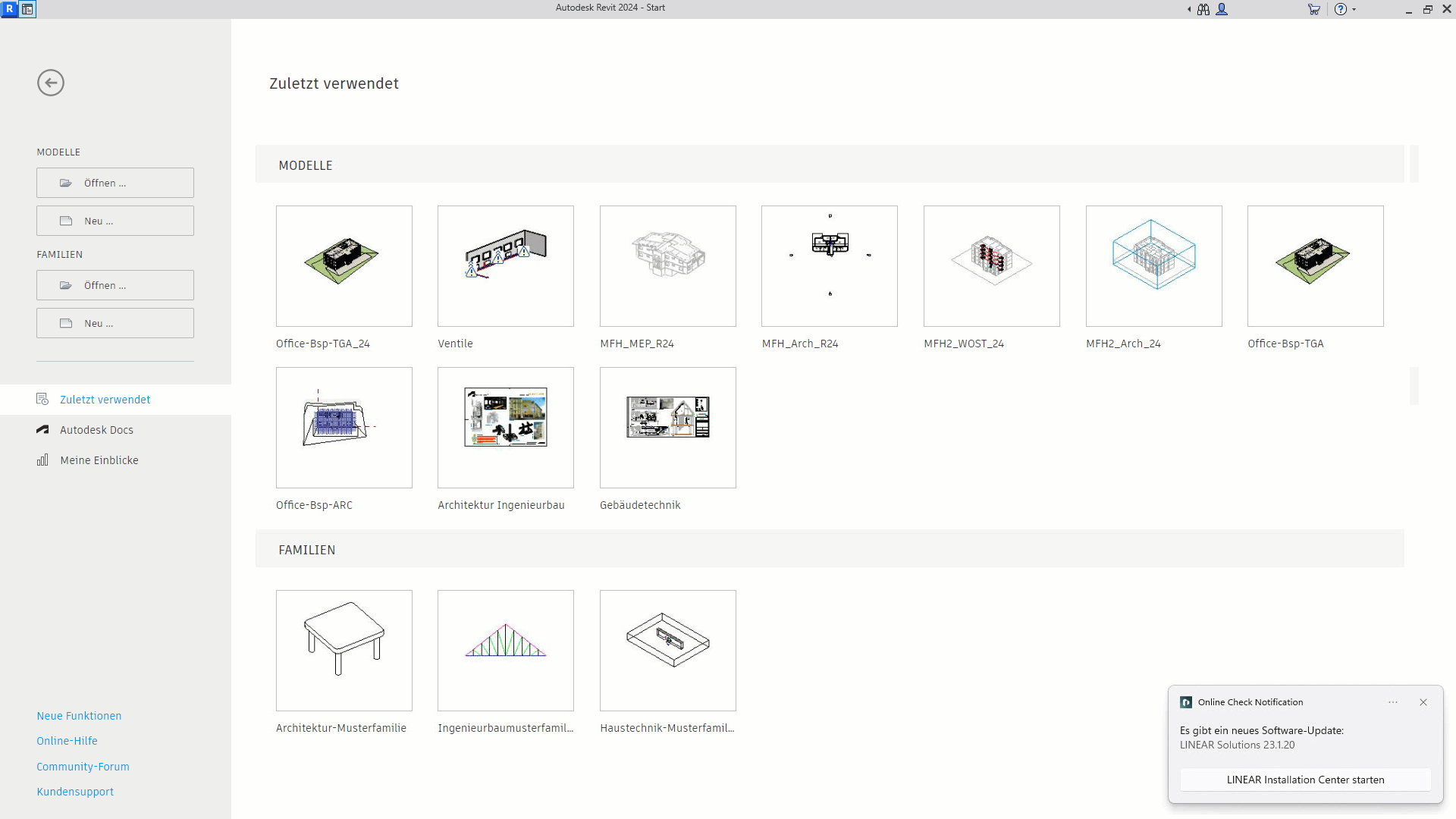Open Architektur-Musterfamilie table thumbnail
The height and width of the screenshot is (819, 1456).
pyautogui.click(x=344, y=651)
